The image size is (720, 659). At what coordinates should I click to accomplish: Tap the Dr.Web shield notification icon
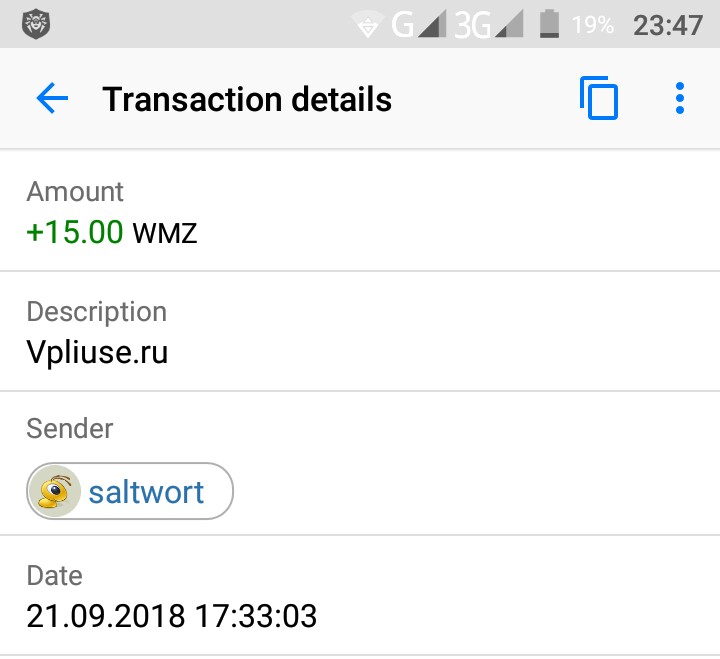[36, 24]
